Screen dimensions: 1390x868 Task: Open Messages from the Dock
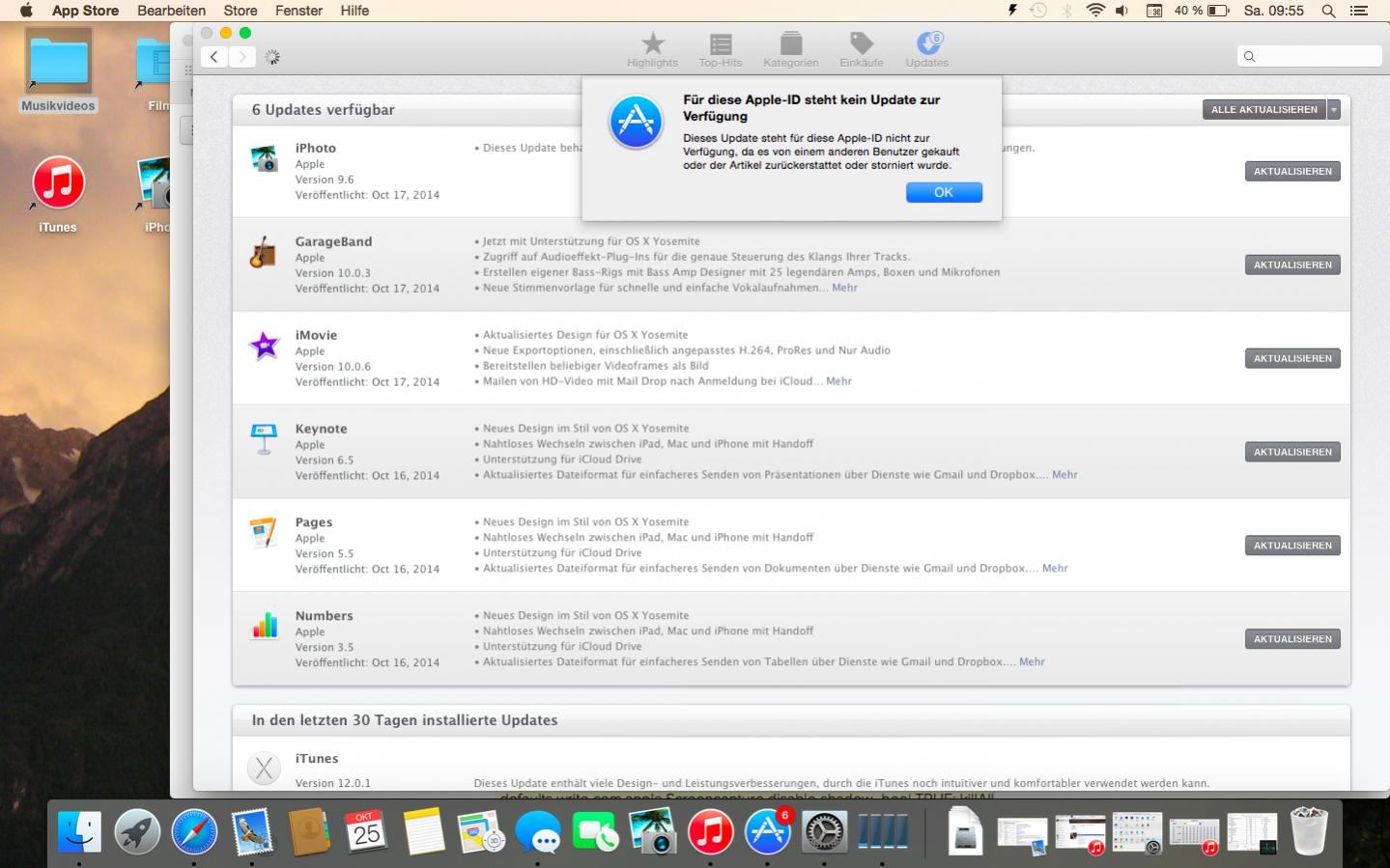pyautogui.click(x=538, y=830)
